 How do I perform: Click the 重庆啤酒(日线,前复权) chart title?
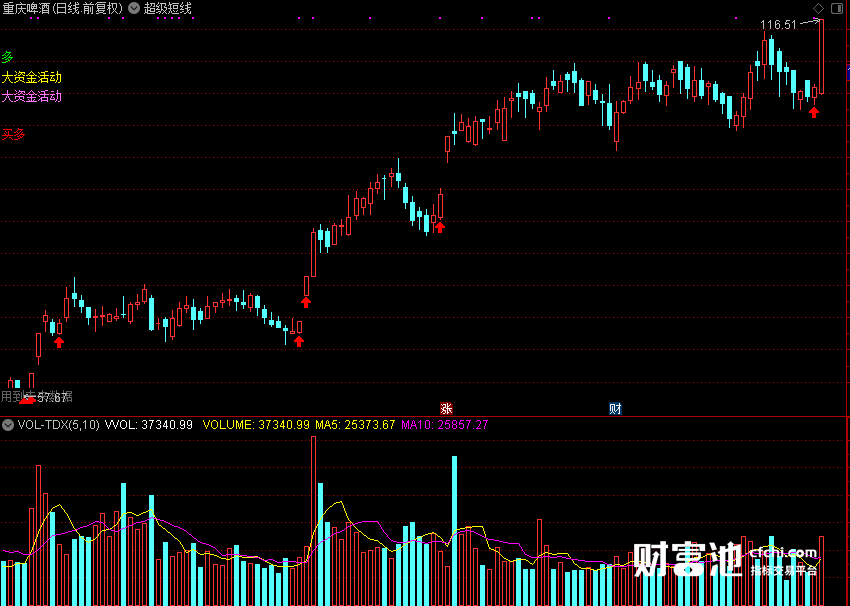click(62, 8)
